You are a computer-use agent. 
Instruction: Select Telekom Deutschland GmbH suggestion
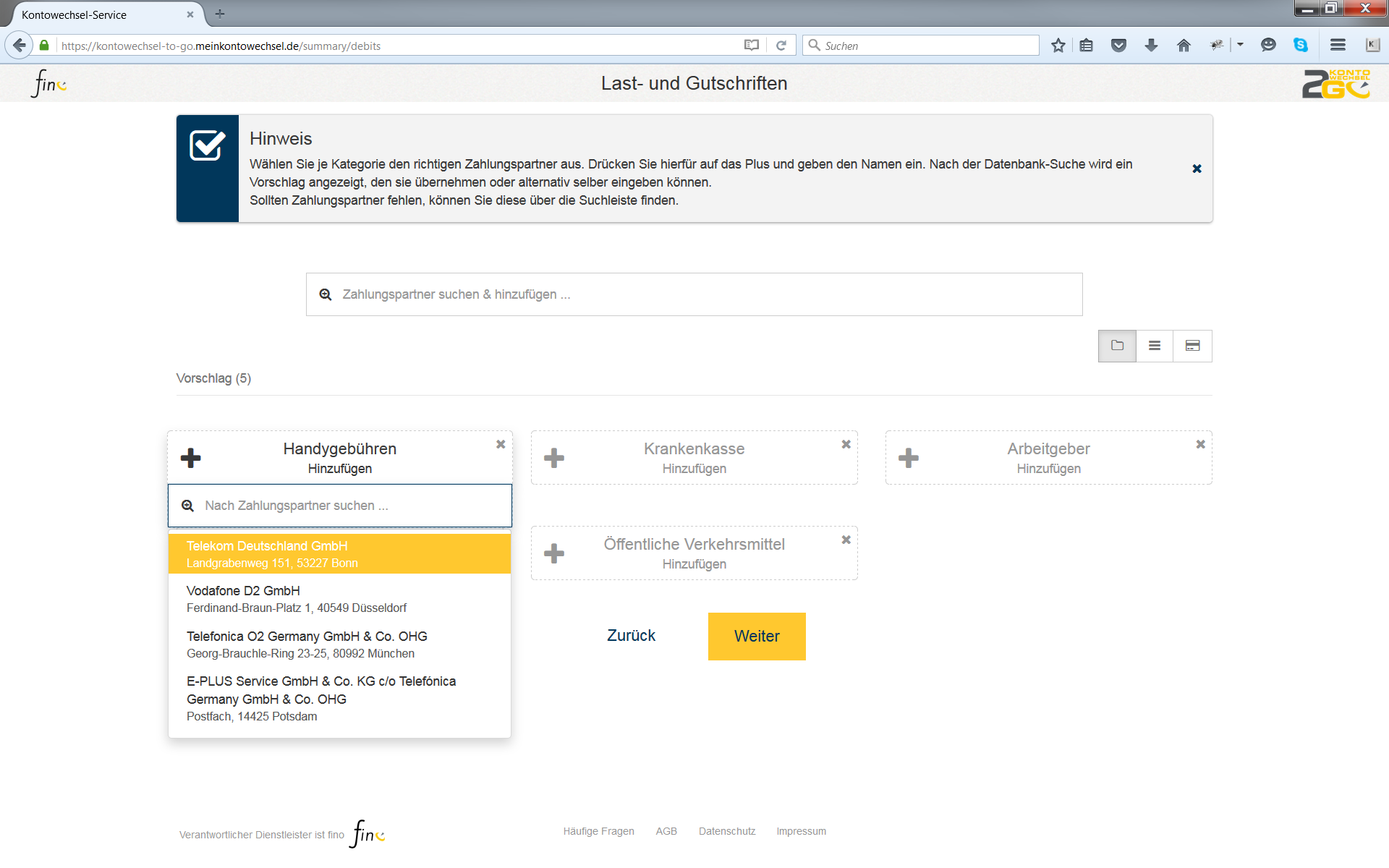(339, 553)
